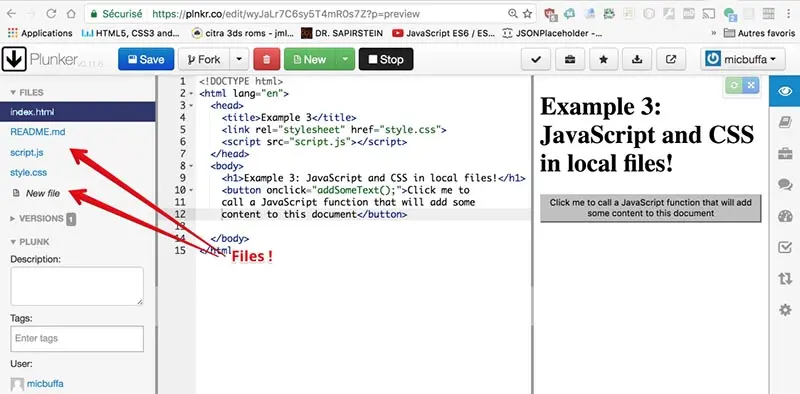Fold the head tag on line 3
The width and height of the screenshot is (800, 394).
tap(191, 106)
